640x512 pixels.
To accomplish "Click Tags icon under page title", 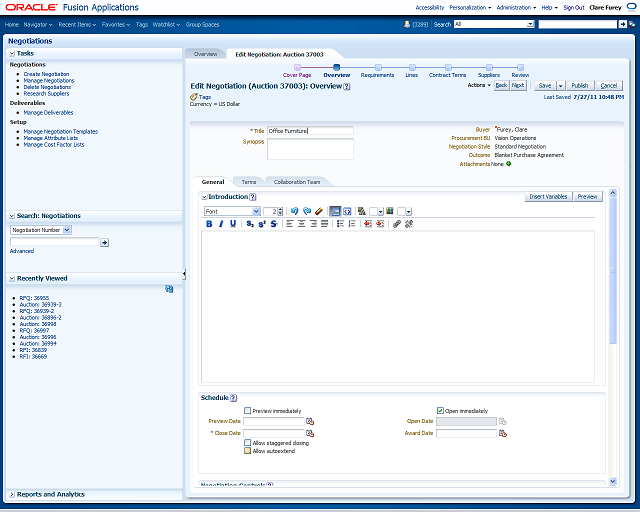I will (194, 97).
